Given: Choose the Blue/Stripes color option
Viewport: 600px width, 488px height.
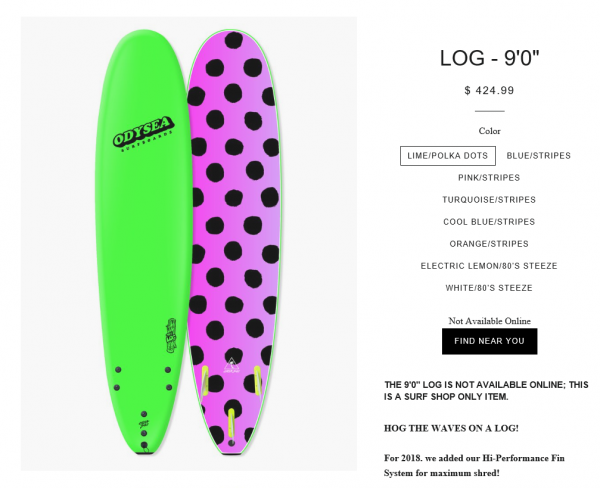Looking at the screenshot, I should tap(538, 156).
